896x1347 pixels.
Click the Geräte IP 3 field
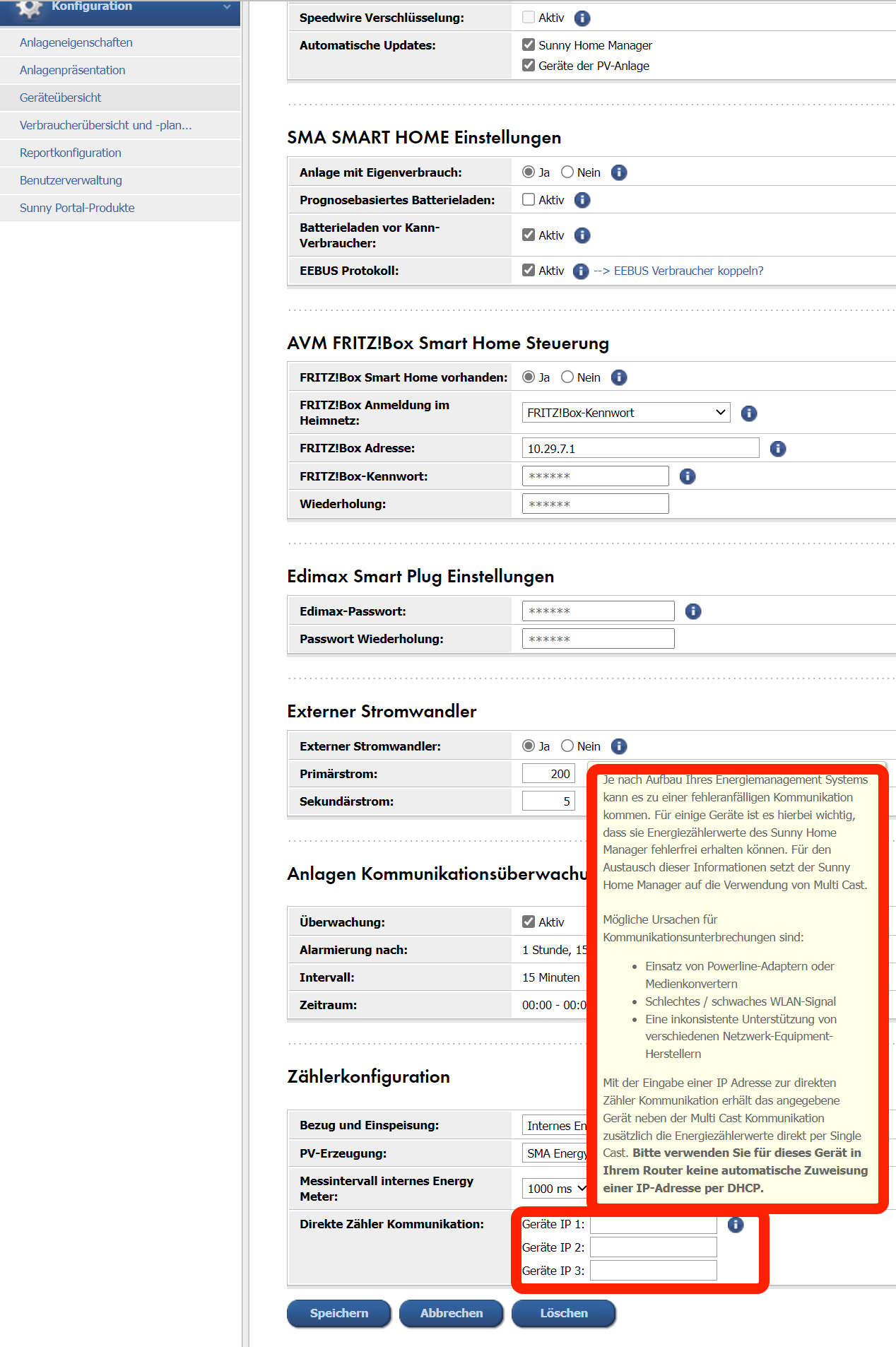(x=654, y=1271)
